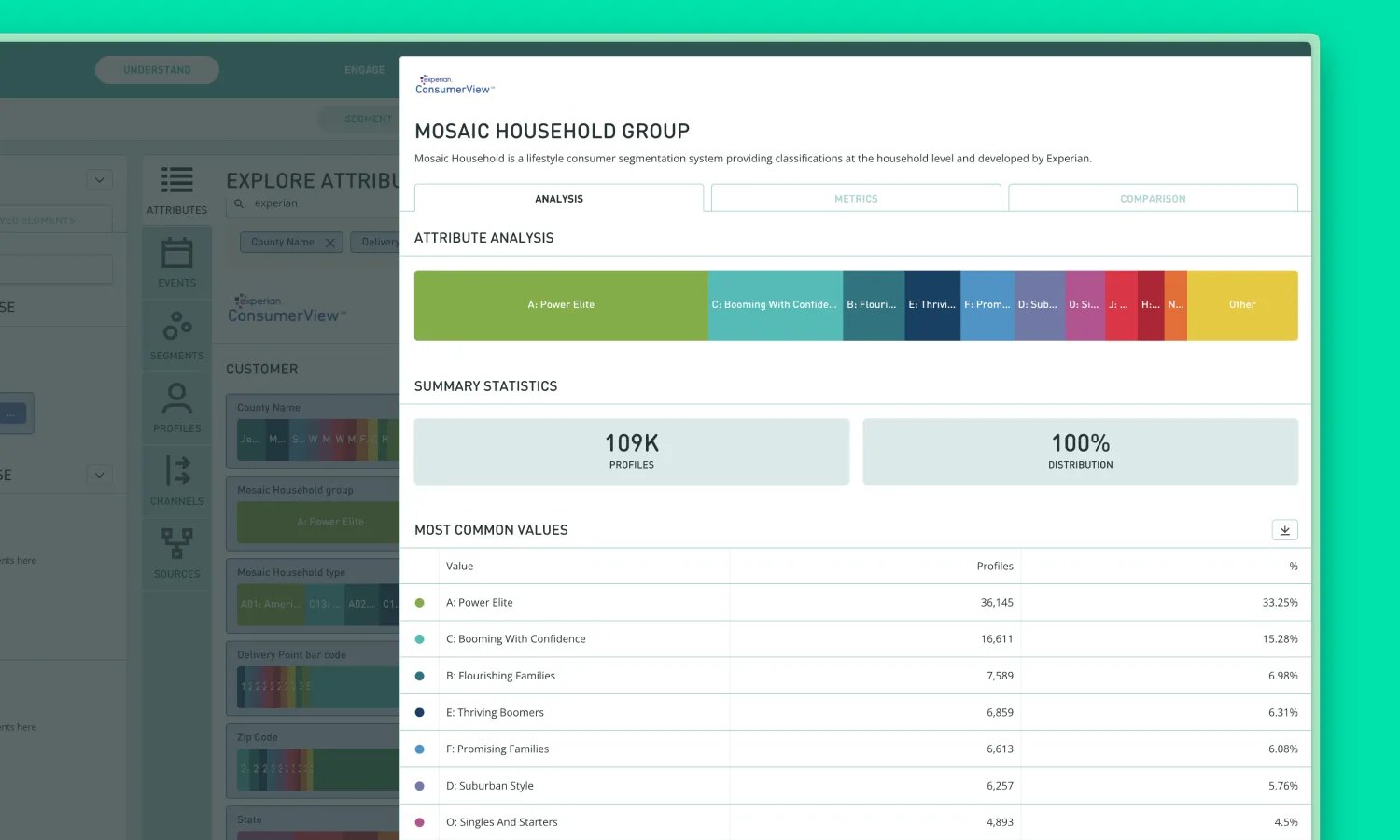Download the Most Common Values table
The height and width of the screenshot is (840, 1400).
pyautogui.click(x=1284, y=530)
